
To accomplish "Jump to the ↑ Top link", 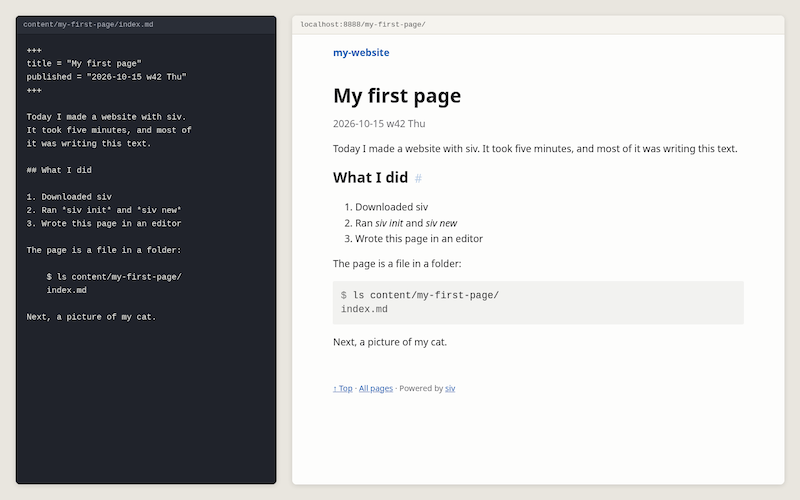I will (342, 388).
